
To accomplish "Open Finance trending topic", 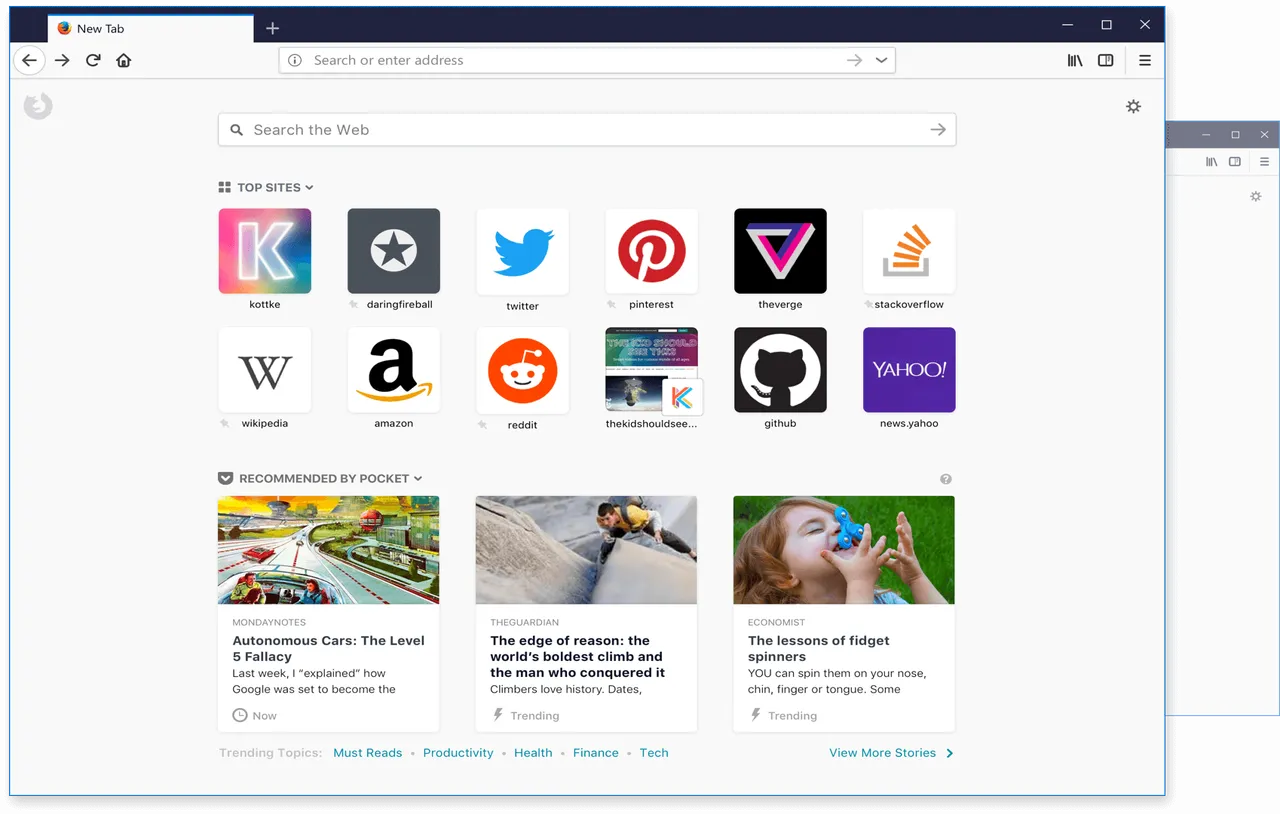I will pyautogui.click(x=596, y=753).
